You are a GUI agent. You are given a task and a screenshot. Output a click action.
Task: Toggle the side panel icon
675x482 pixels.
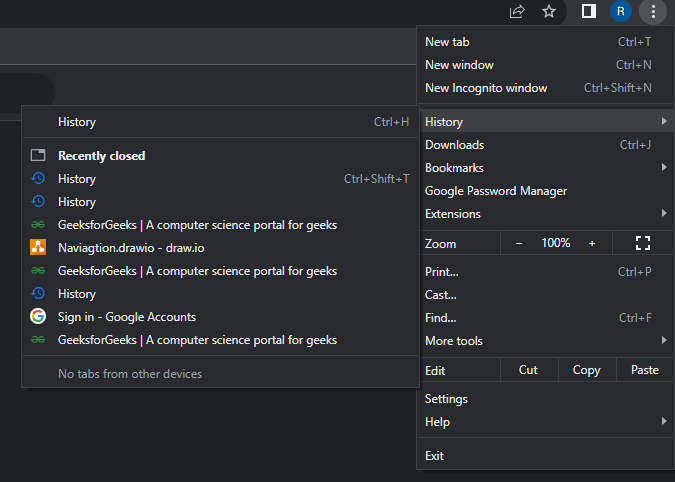tap(589, 12)
